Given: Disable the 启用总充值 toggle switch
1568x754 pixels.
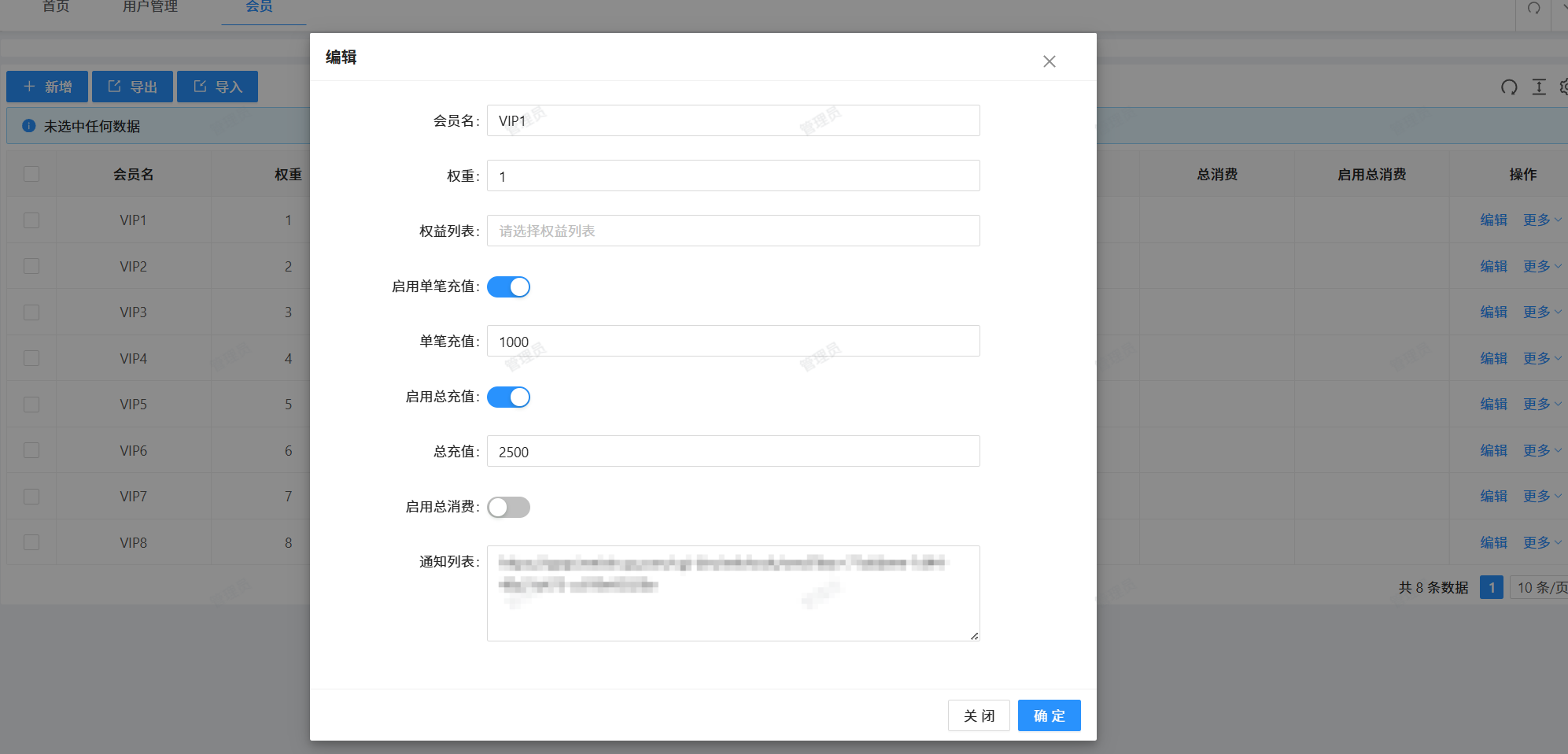Looking at the screenshot, I should click(508, 397).
